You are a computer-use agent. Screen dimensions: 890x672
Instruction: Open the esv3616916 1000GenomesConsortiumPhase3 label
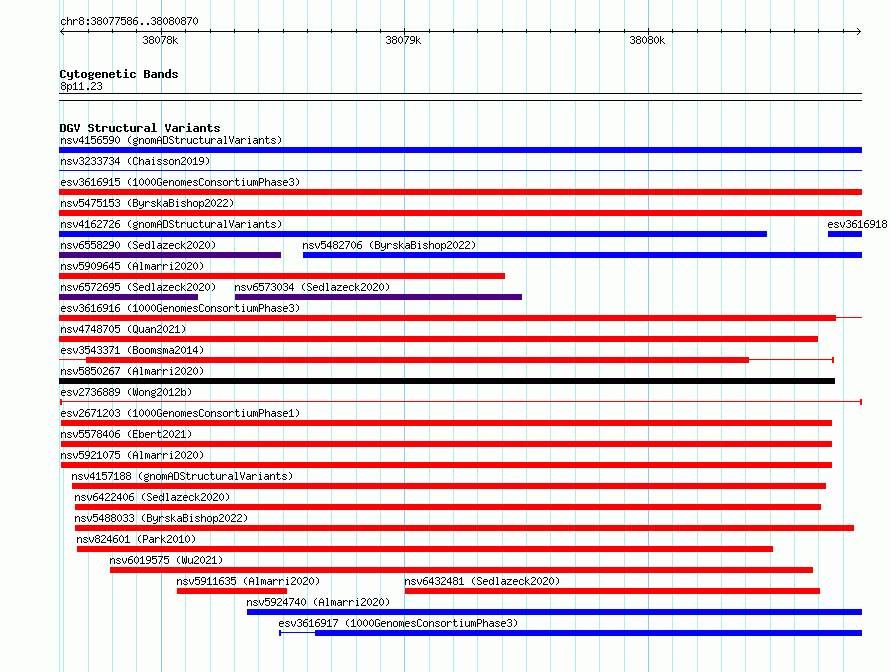(180, 308)
